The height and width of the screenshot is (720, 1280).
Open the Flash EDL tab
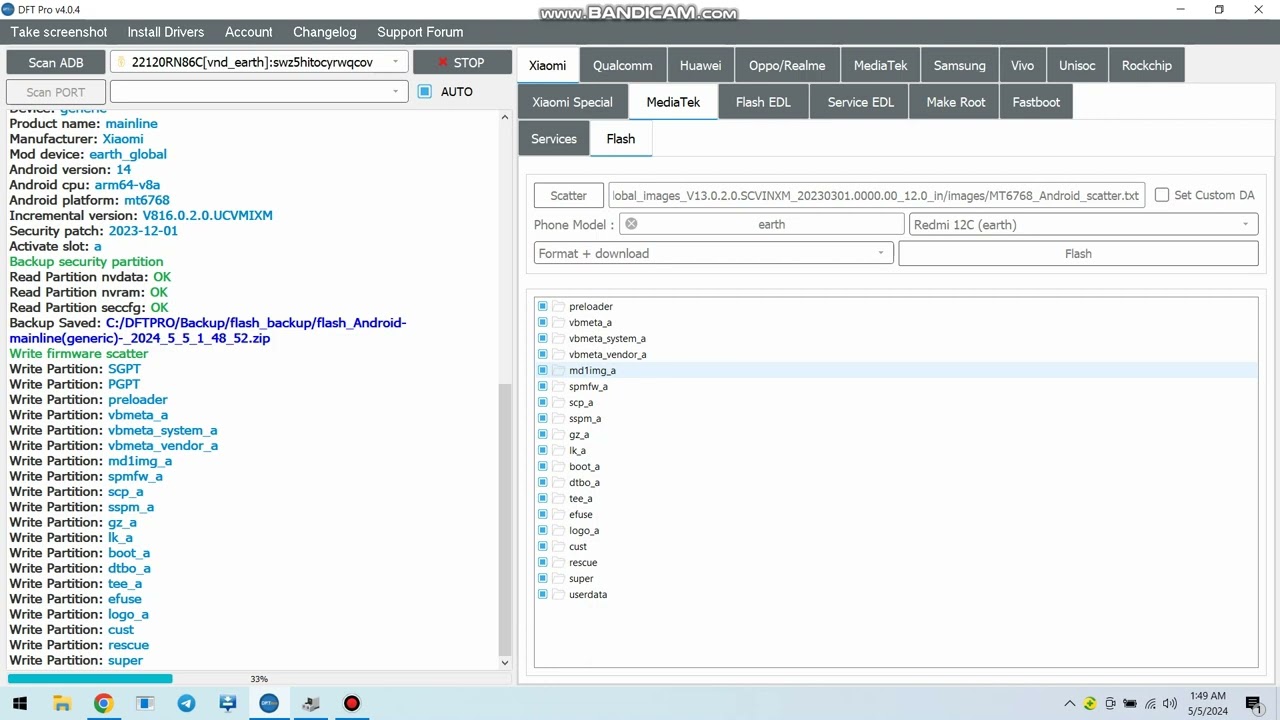point(763,102)
